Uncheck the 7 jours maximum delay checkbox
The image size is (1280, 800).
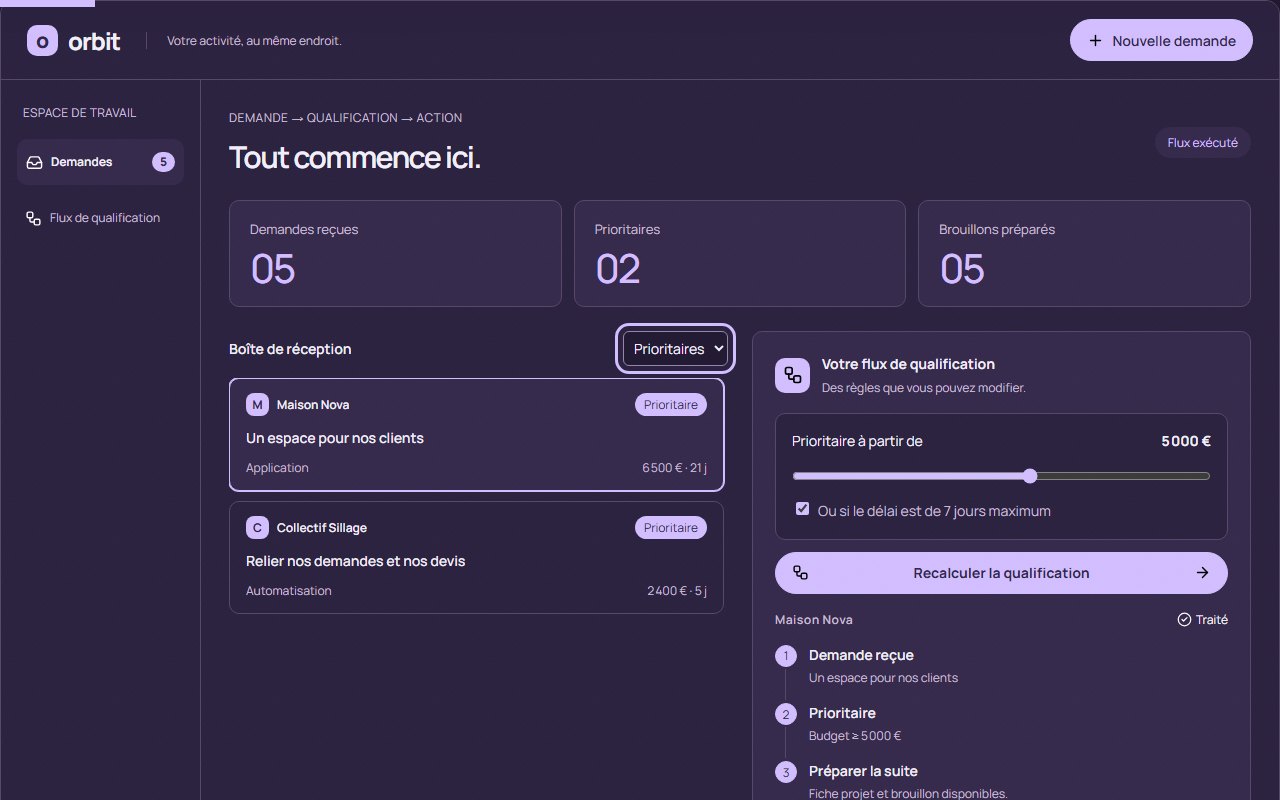coord(802,509)
